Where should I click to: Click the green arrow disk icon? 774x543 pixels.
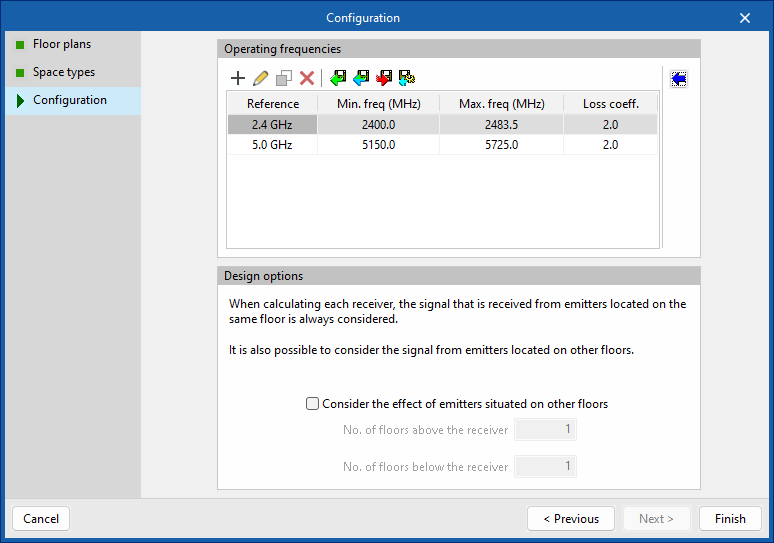[338, 78]
